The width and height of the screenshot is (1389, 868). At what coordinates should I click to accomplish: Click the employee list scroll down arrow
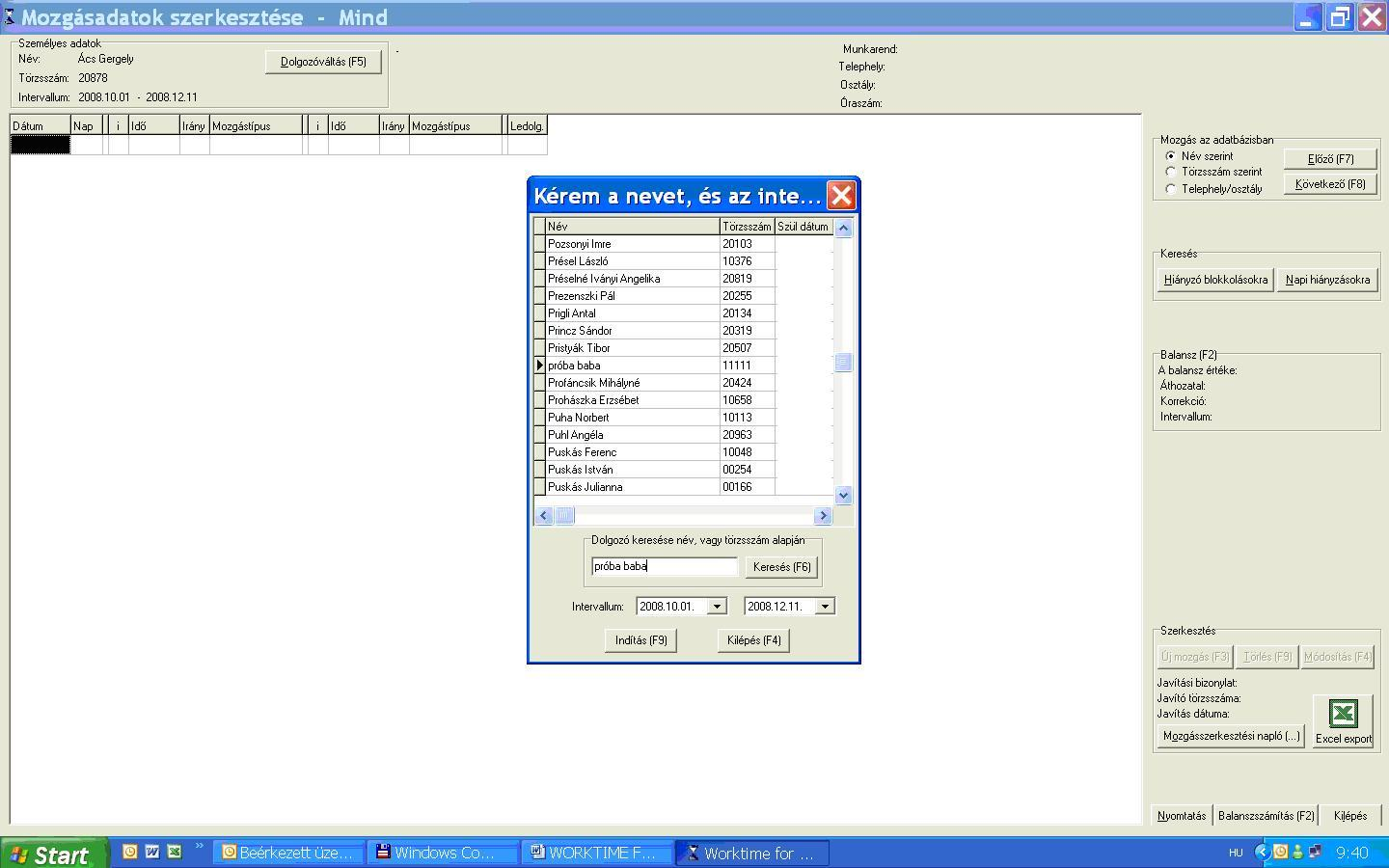click(x=843, y=496)
